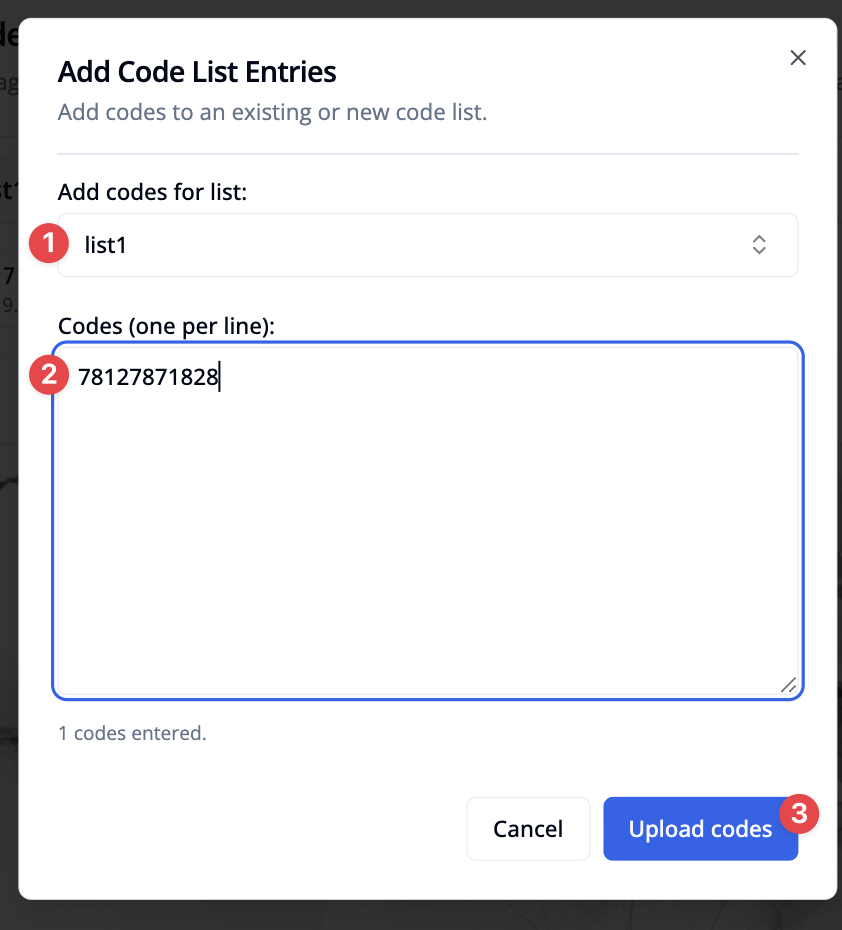
Task: Click the resize handle of the codes textarea
Action: pyautogui.click(x=789, y=686)
